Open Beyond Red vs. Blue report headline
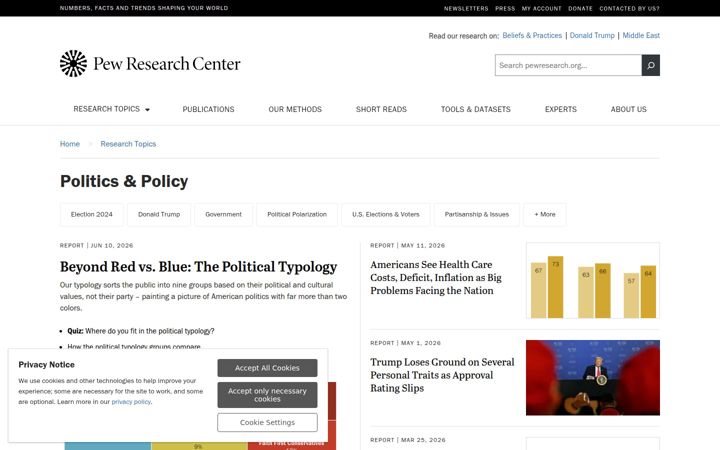 pyautogui.click(x=198, y=267)
